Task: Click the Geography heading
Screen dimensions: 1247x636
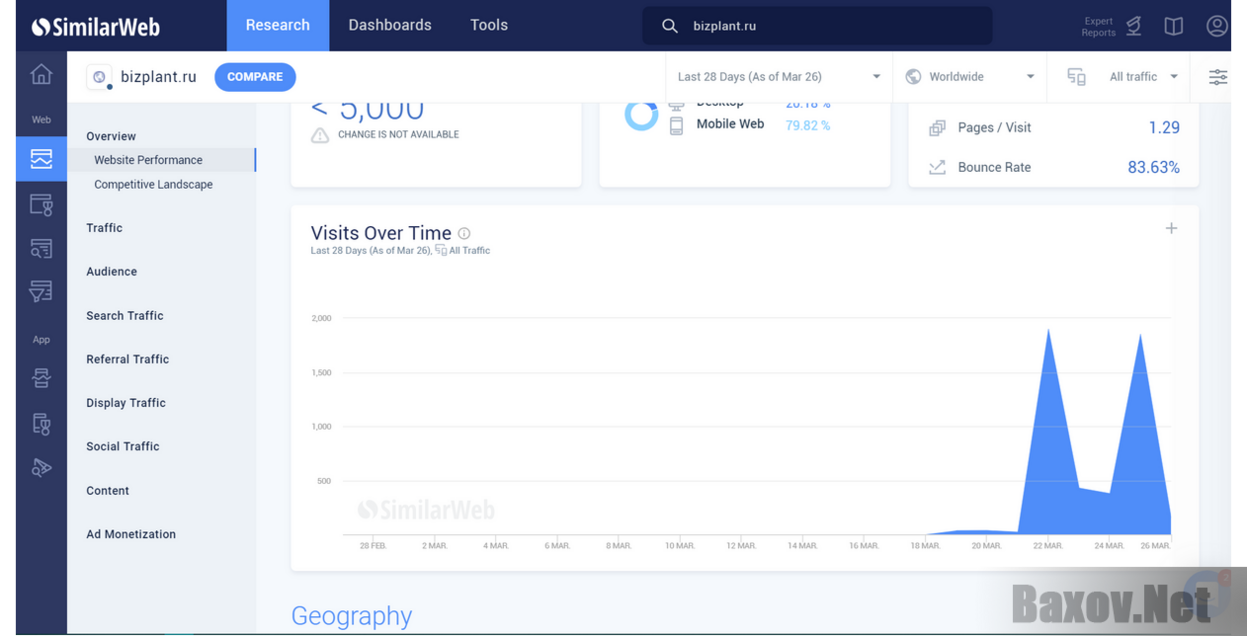Action: pos(351,616)
